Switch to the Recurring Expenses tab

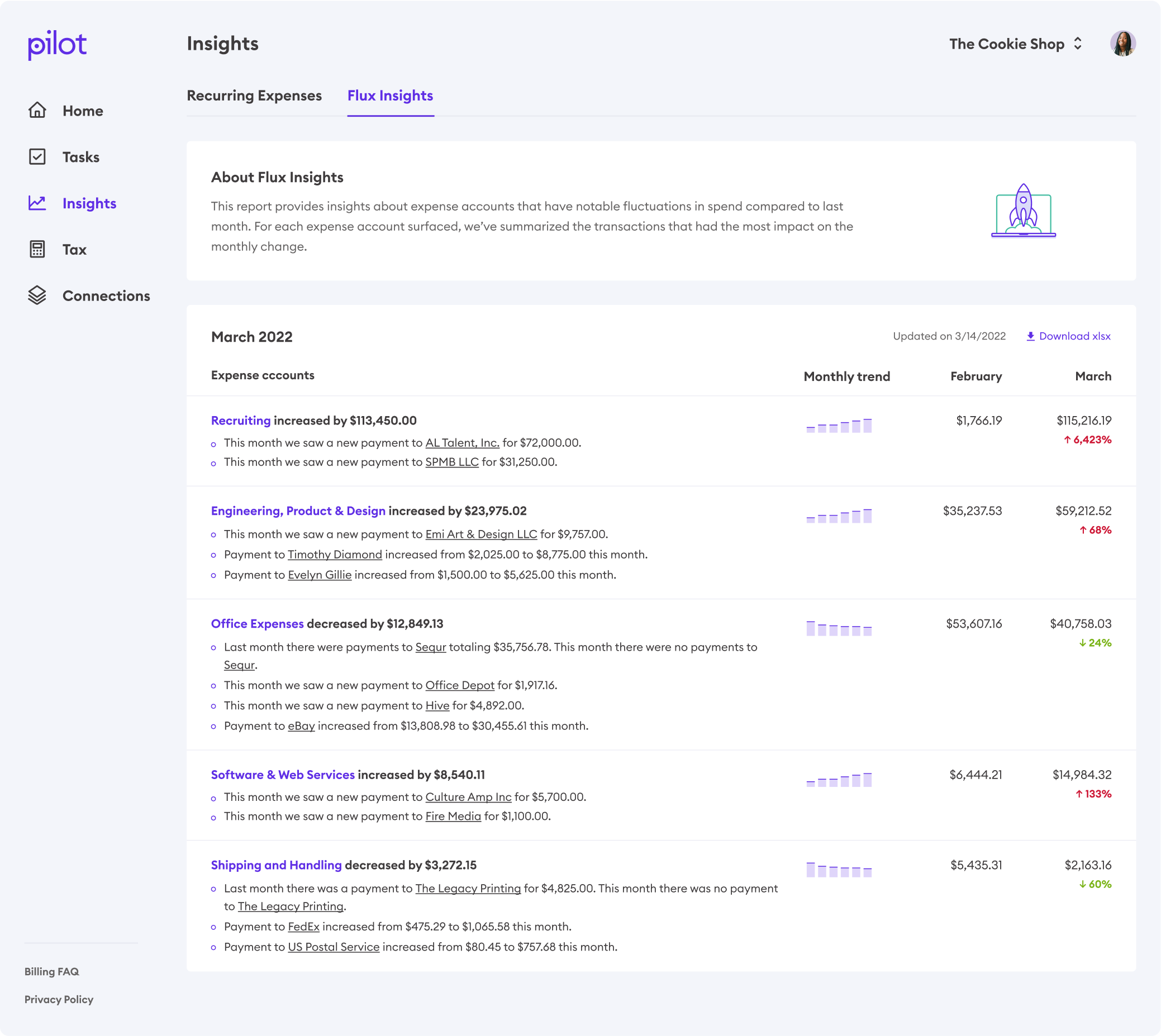(254, 96)
